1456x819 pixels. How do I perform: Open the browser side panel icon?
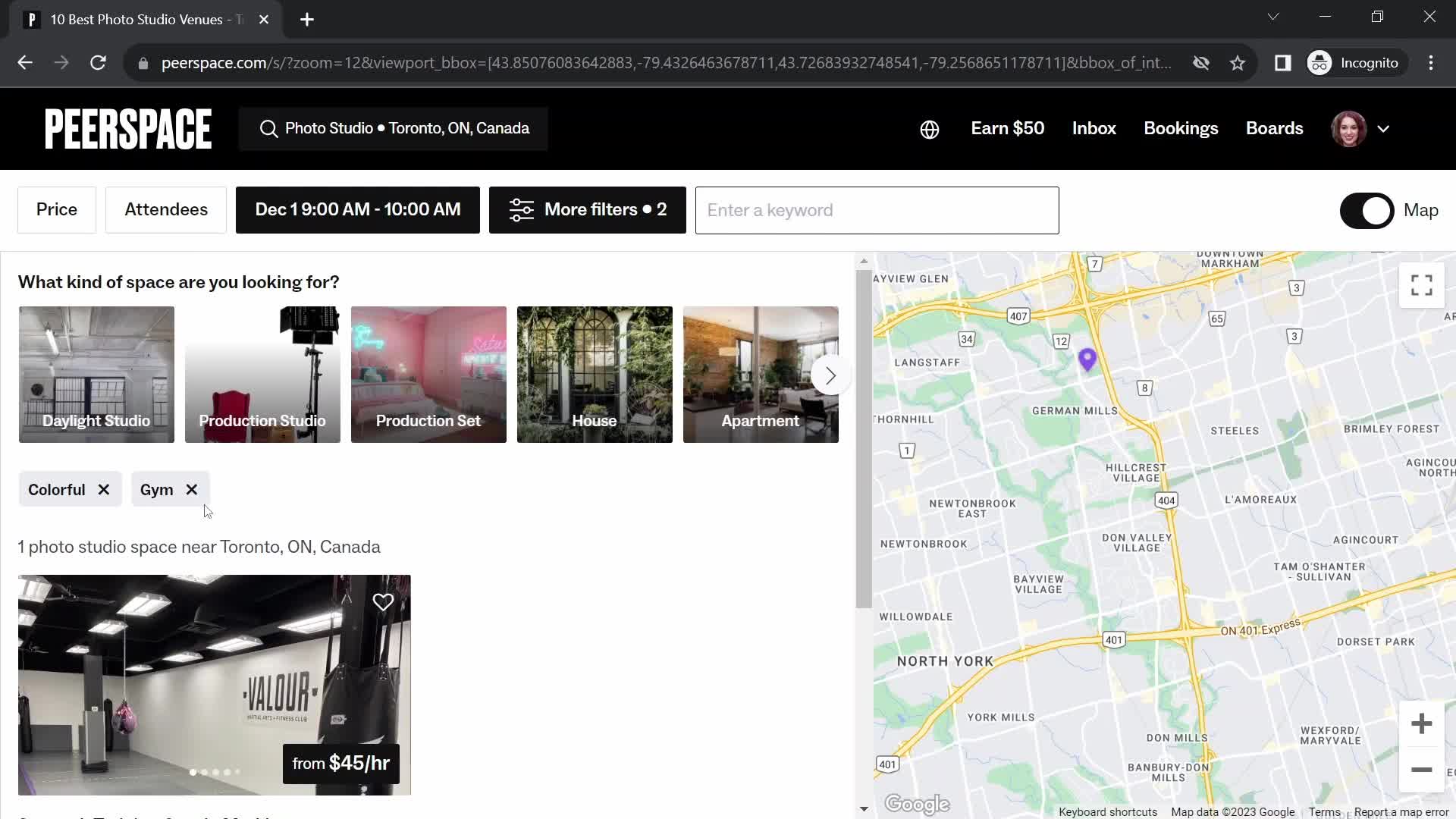pos(1282,63)
